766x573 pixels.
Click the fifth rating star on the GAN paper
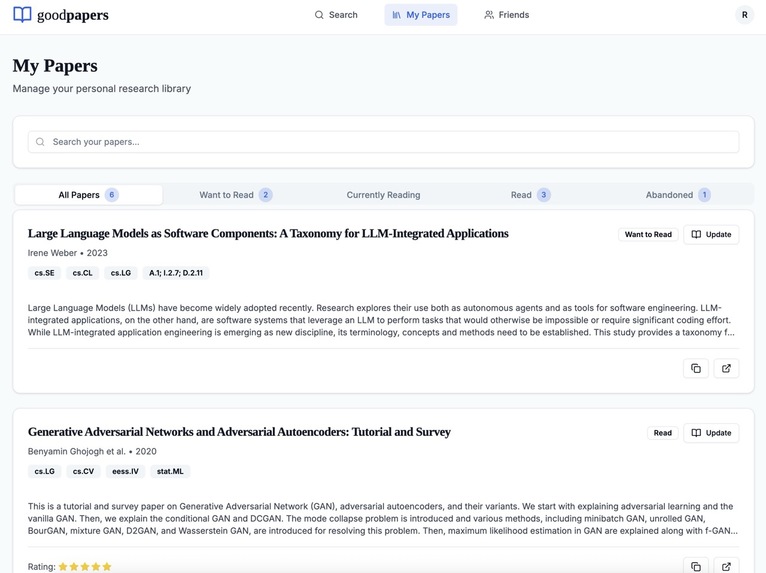coord(107,567)
